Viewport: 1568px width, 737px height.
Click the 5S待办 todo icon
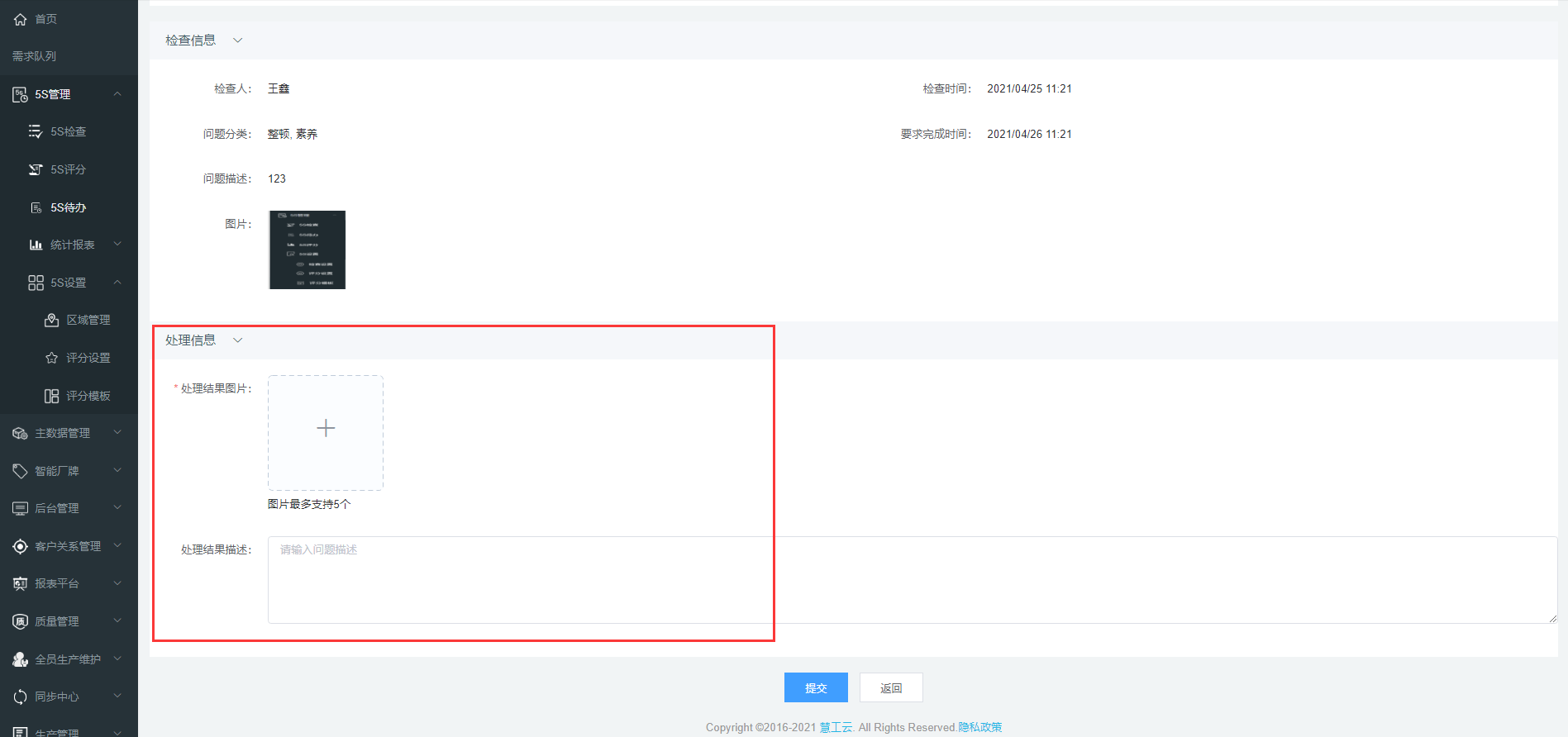tap(36, 207)
